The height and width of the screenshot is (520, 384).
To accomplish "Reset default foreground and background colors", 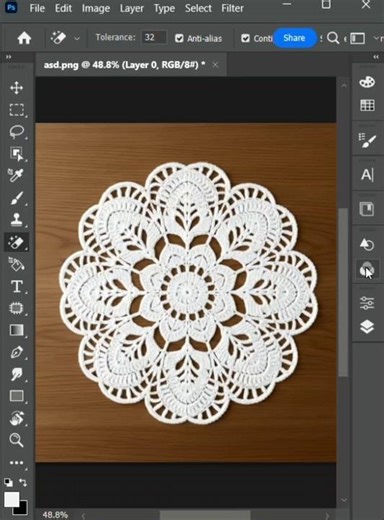I will coord(8,482).
